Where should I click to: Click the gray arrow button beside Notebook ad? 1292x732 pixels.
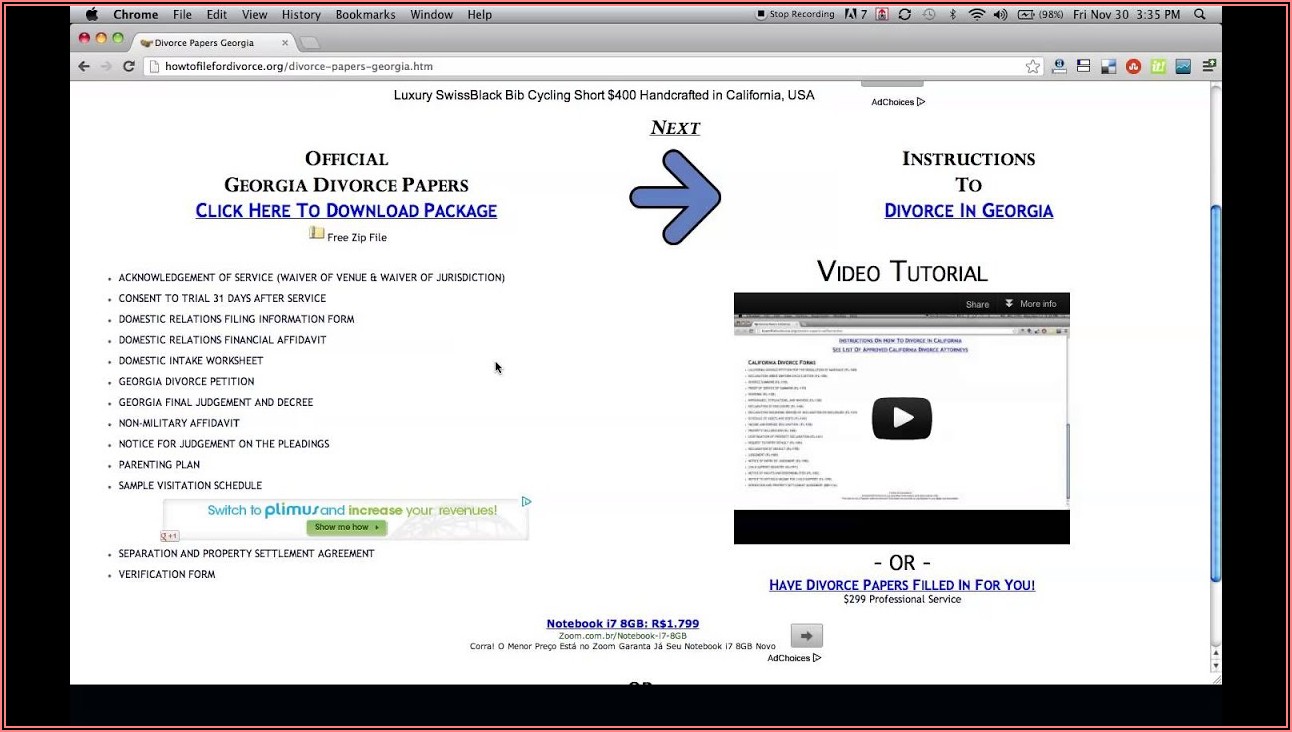(806, 636)
